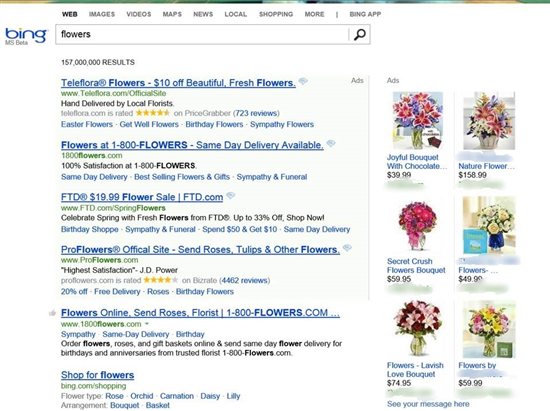Click Best Selling Flowers & Gifts link
Image resolution: width=550 pixels, height=411 pixels.
tap(182, 177)
